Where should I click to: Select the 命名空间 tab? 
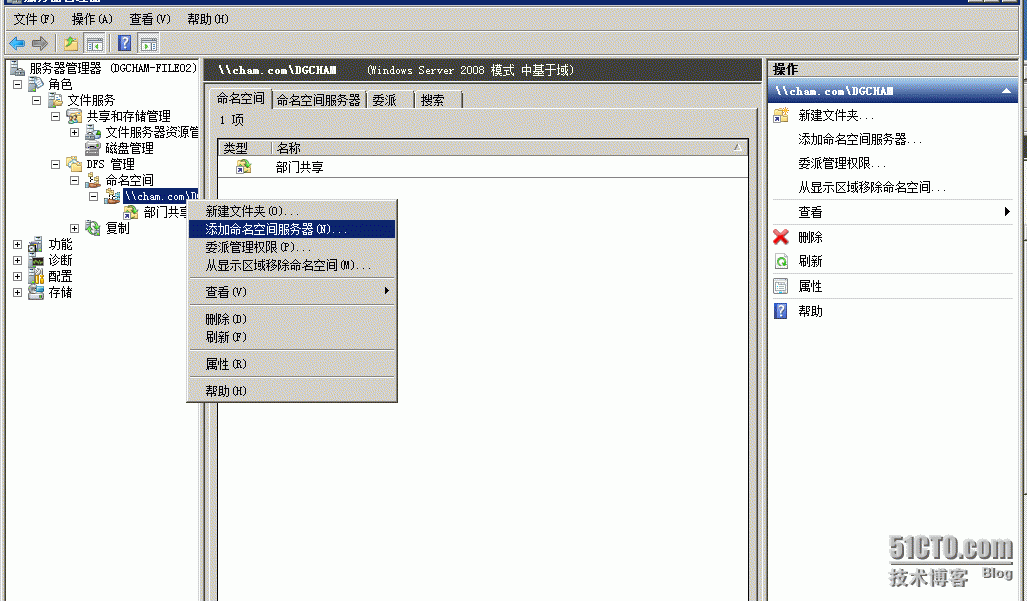tap(240, 98)
